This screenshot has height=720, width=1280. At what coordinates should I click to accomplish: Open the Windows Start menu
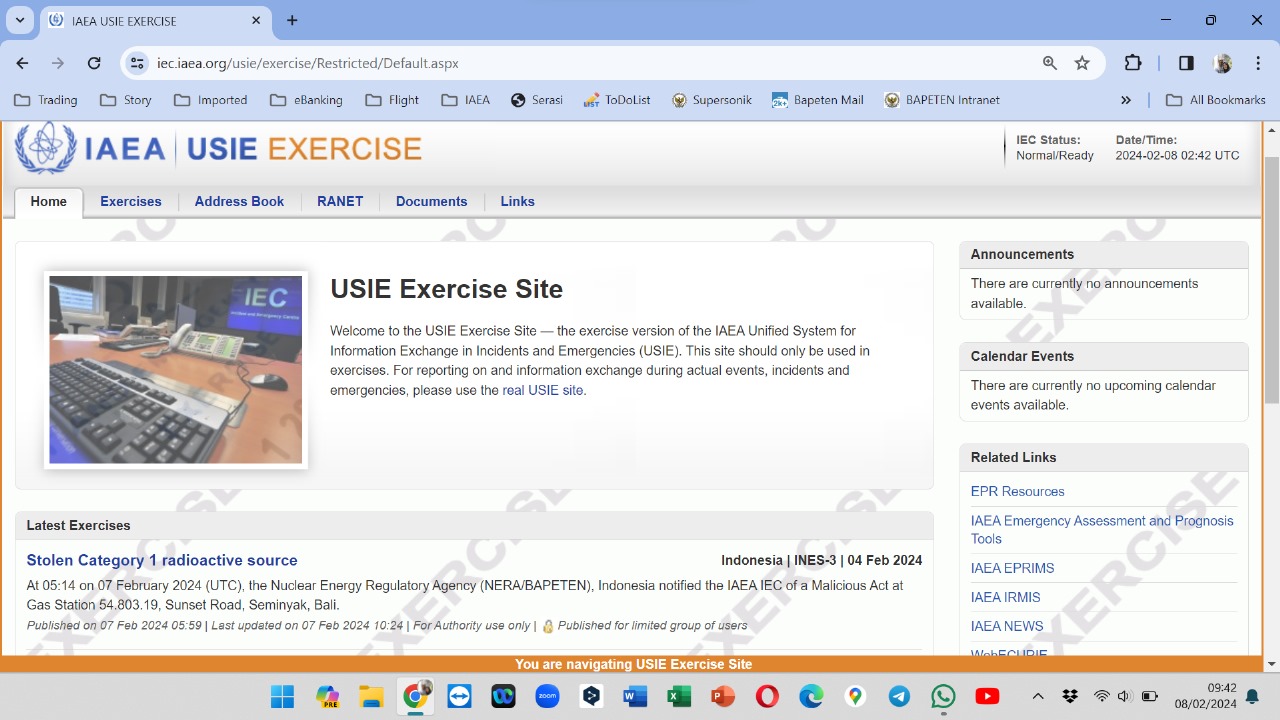[283, 696]
